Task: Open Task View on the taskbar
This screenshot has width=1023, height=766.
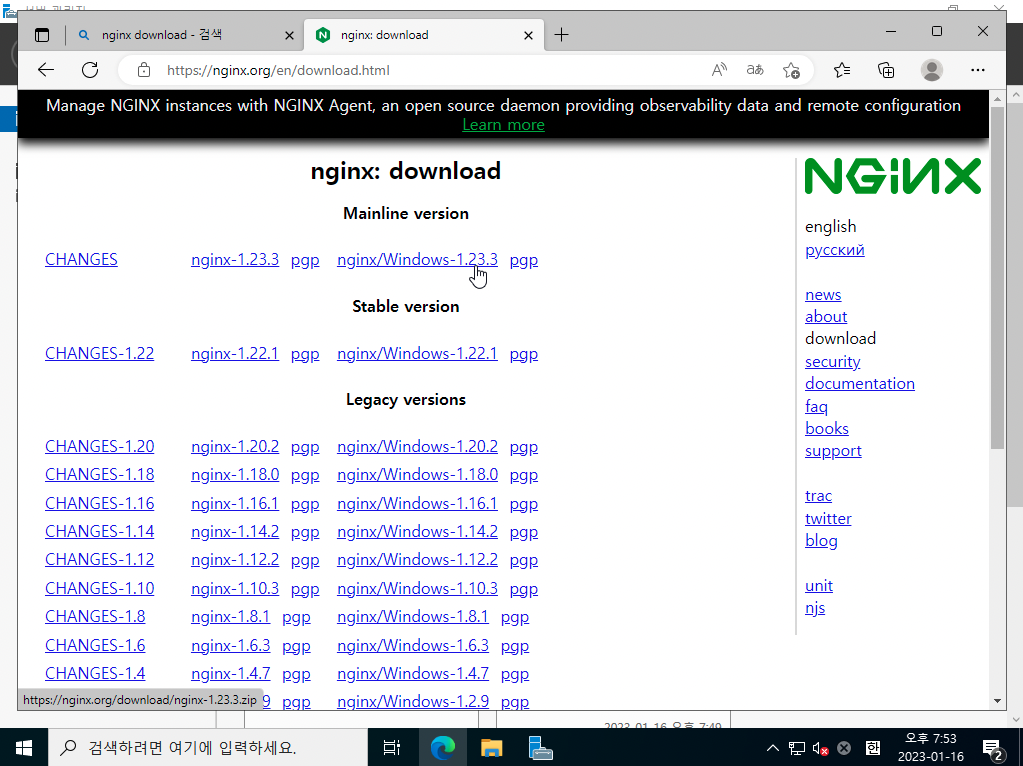Action: click(x=391, y=747)
